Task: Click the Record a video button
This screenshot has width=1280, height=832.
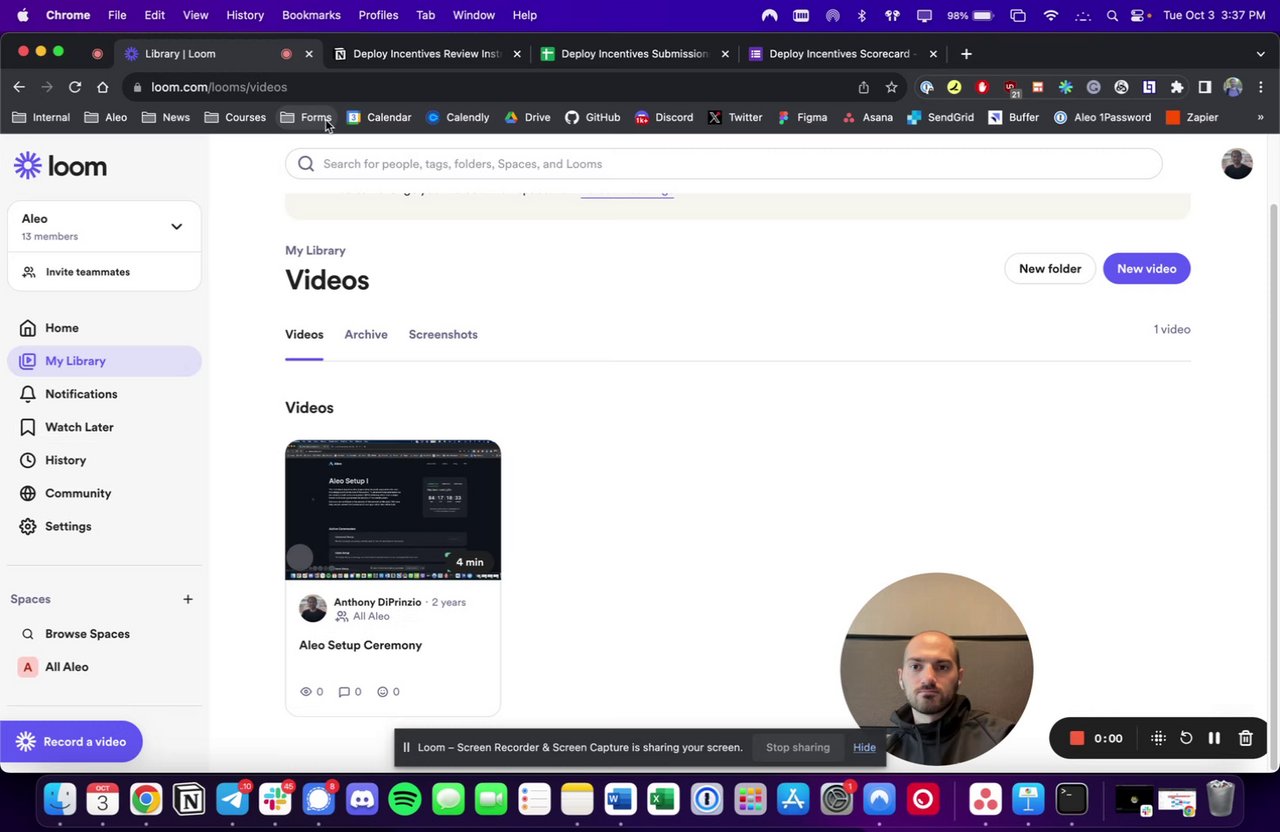Action: (x=70, y=742)
